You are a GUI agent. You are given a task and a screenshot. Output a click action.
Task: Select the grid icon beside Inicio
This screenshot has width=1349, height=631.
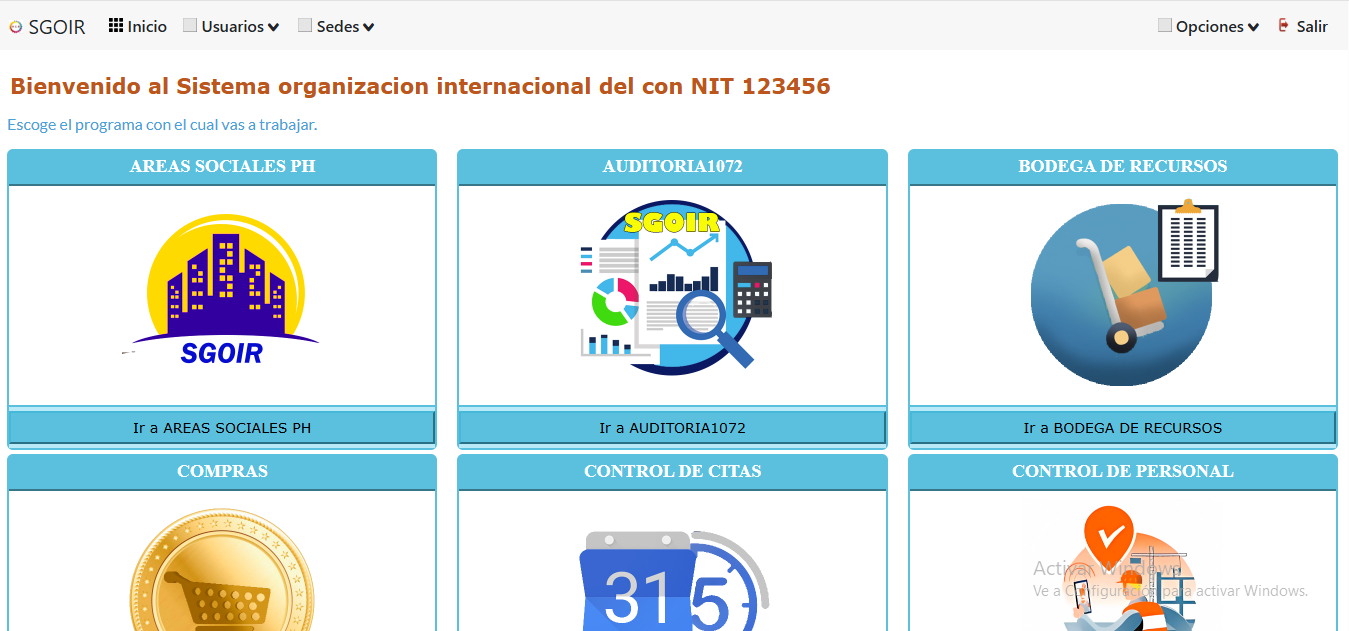[115, 25]
